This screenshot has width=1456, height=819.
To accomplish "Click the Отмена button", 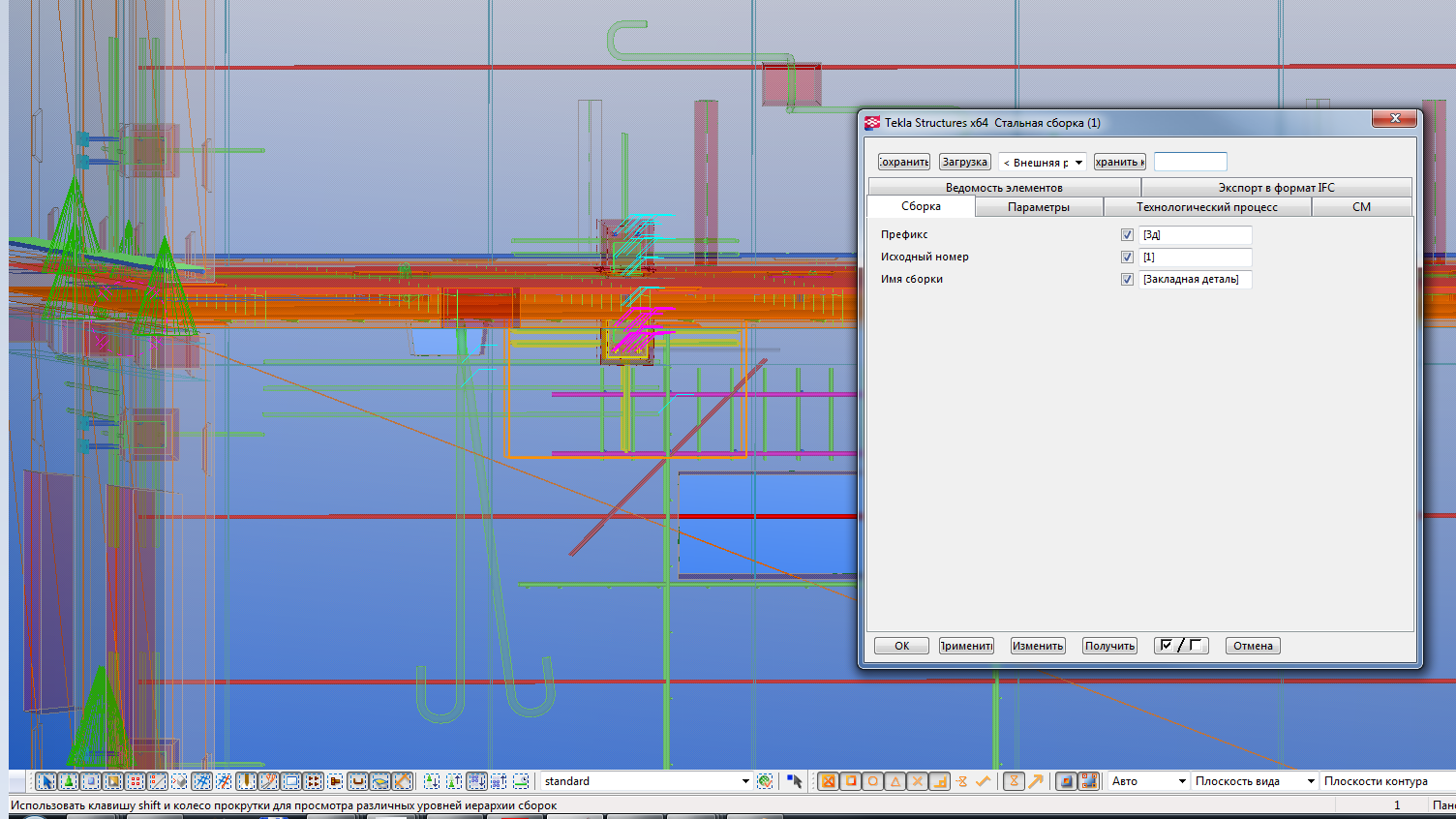I will coord(1252,646).
